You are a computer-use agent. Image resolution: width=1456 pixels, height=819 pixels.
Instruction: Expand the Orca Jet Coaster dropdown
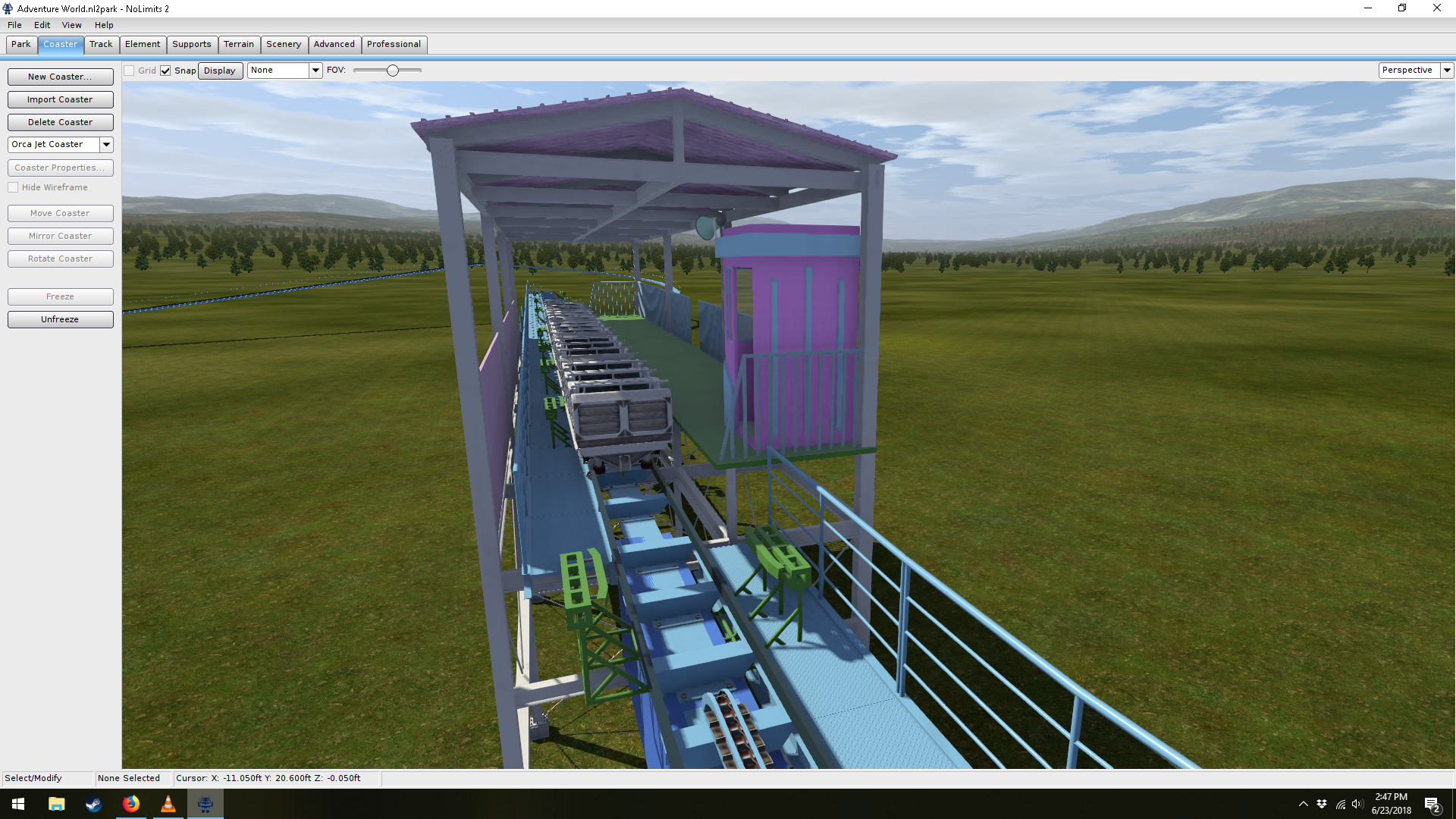(x=106, y=144)
